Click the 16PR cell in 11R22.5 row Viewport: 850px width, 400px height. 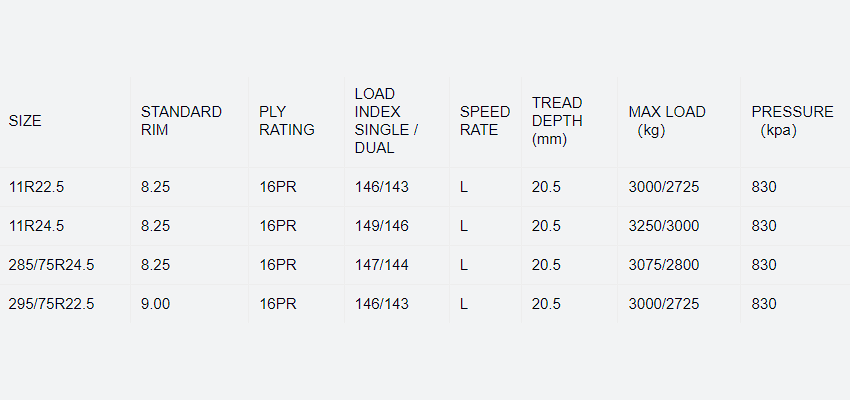tap(278, 187)
